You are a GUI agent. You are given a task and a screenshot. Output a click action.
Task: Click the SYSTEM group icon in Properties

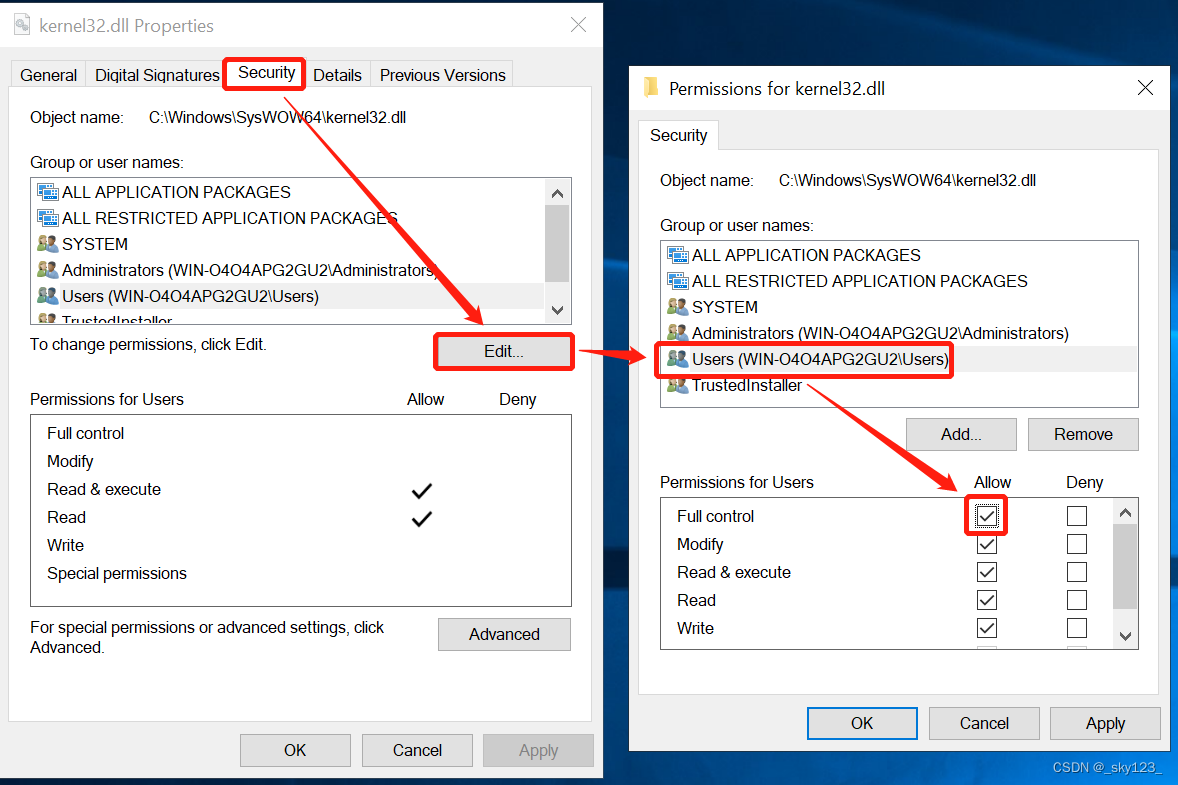(48, 244)
